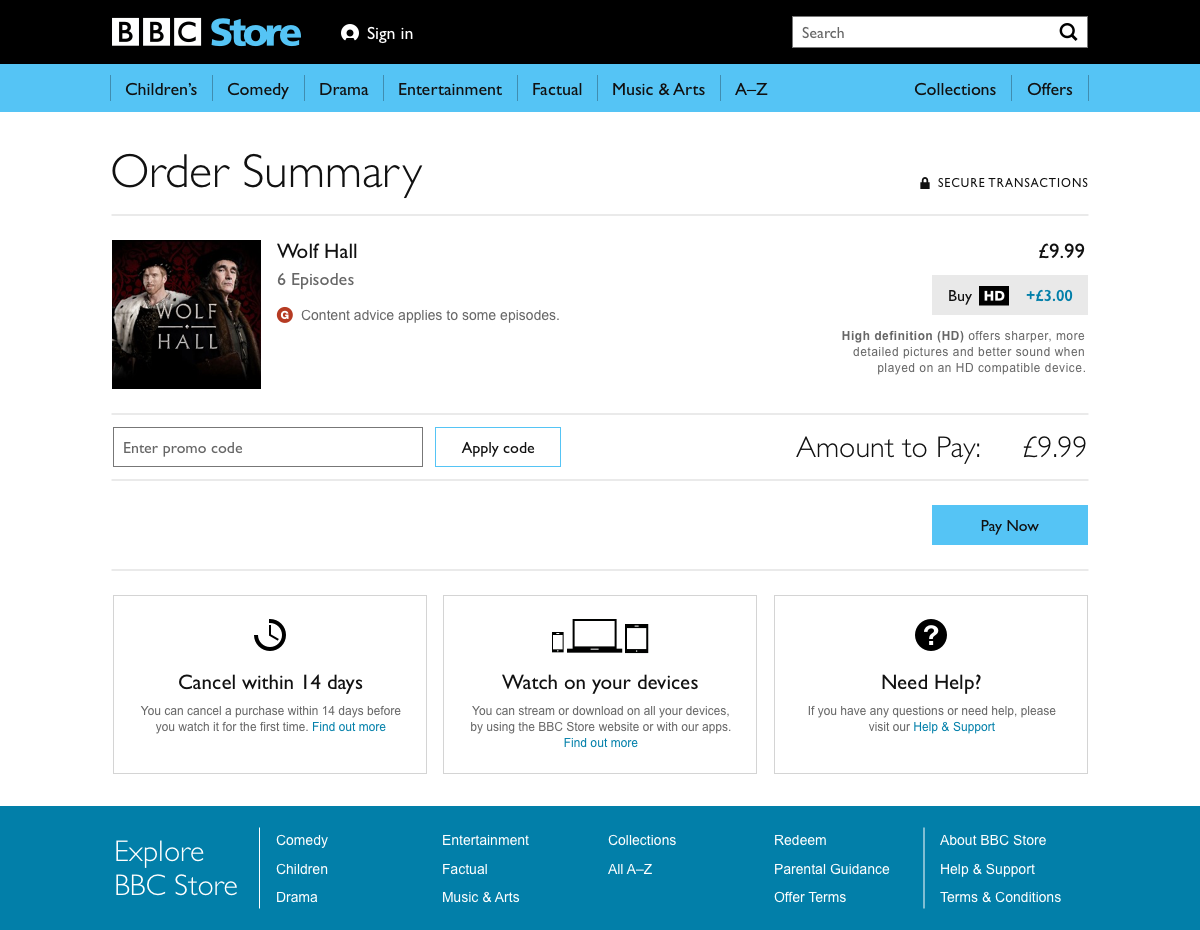Open the Children's category
Image resolution: width=1200 pixels, height=930 pixels.
(161, 89)
